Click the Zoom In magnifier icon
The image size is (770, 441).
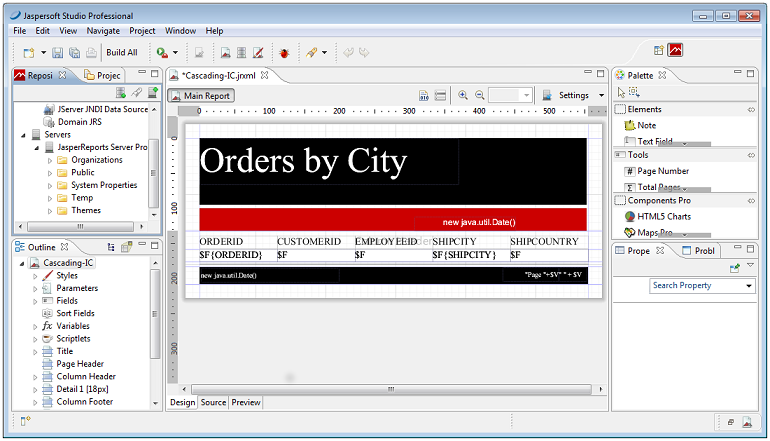(463, 95)
